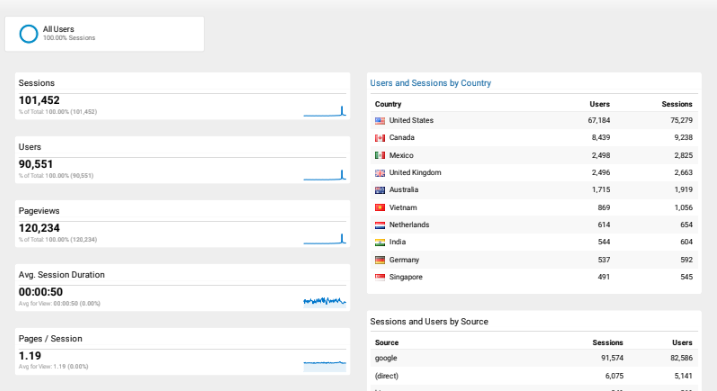Select the Canada country name
This screenshot has height=391, width=717.
click(x=401, y=137)
